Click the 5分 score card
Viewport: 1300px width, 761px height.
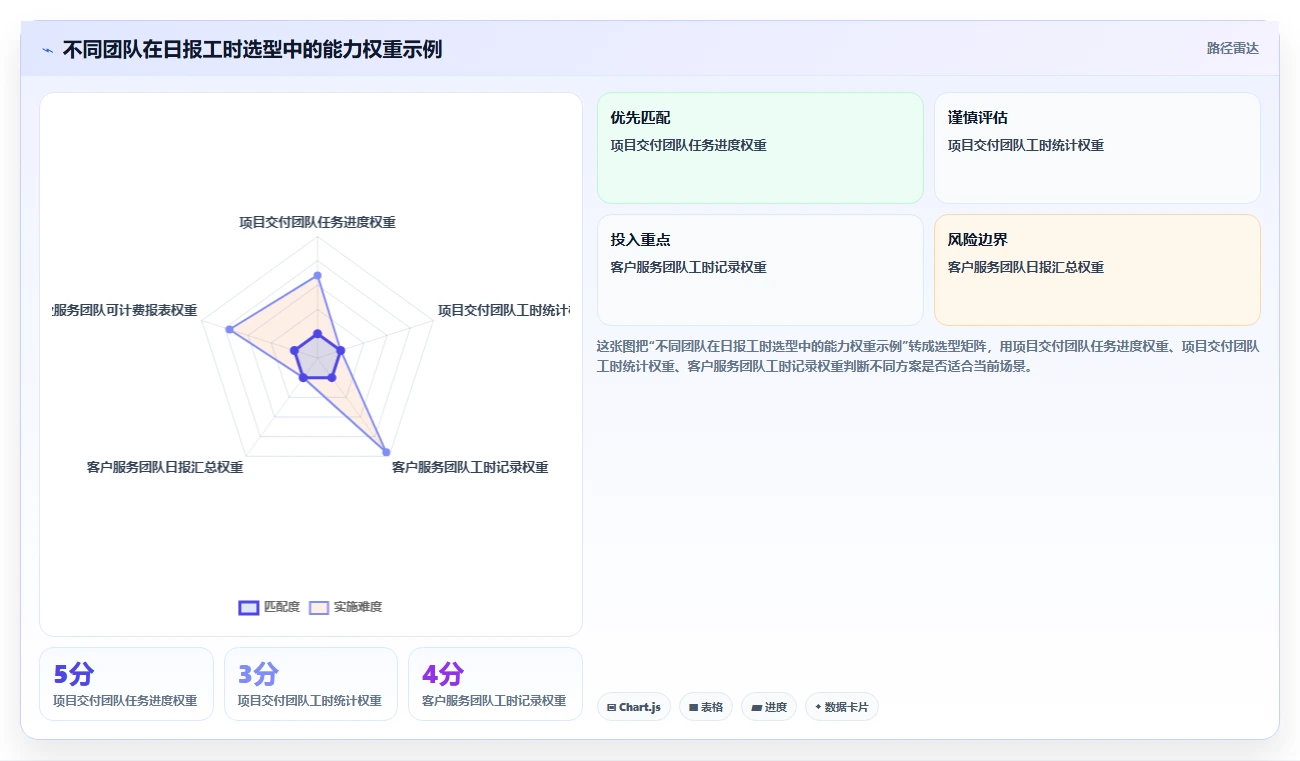(x=126, y=684)
